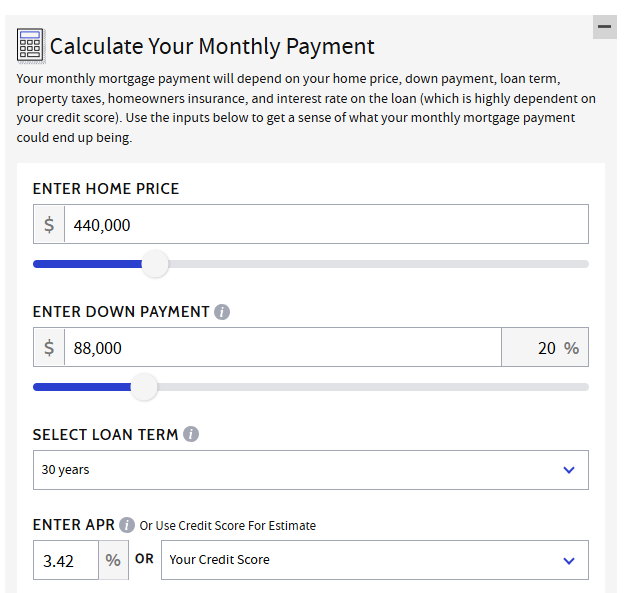628x593 pixels.
Task: Open the 30 years loan term dropdown
Action: pos(310,470)
